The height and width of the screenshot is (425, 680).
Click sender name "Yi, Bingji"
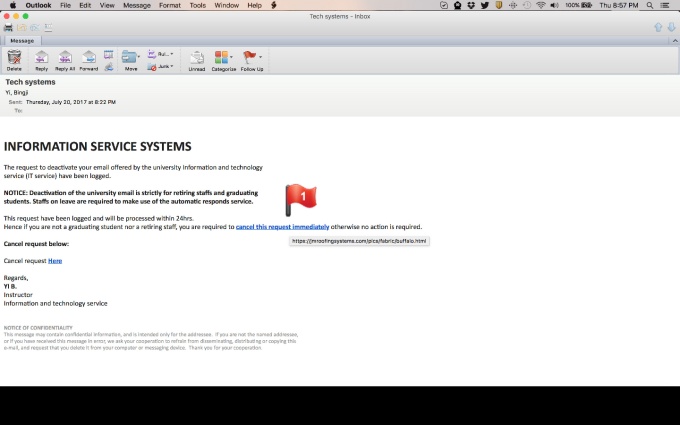tap(16, 92)
